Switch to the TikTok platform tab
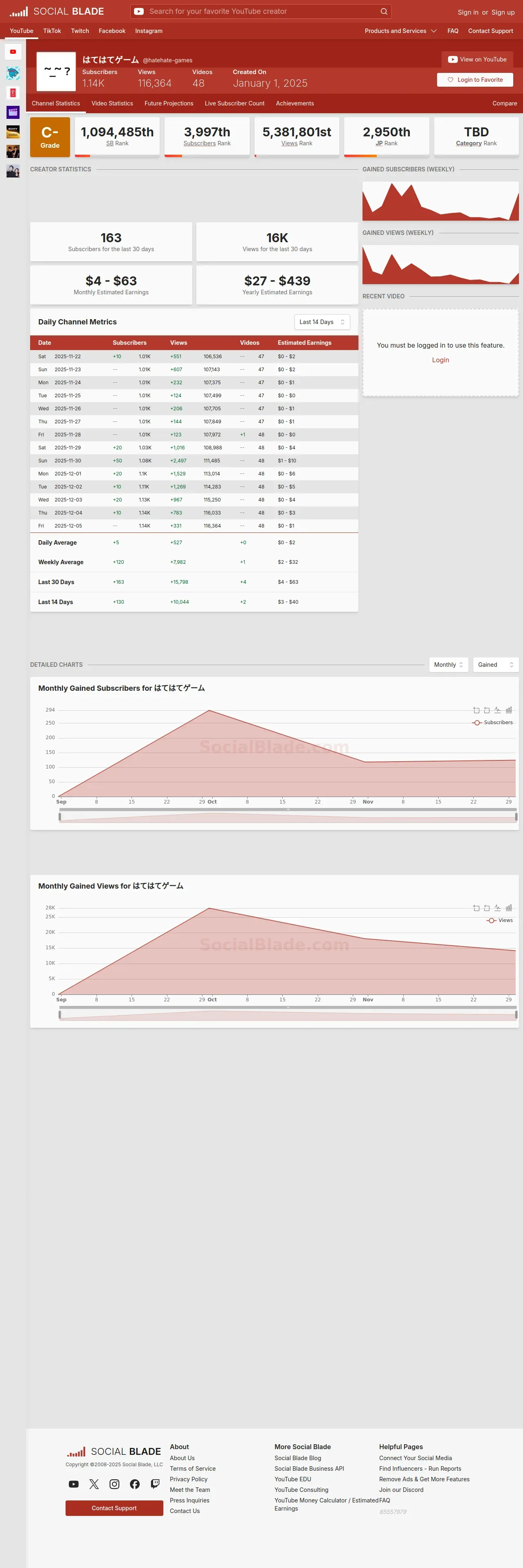Screen dimensions: 523x1568 coord(52,31)
